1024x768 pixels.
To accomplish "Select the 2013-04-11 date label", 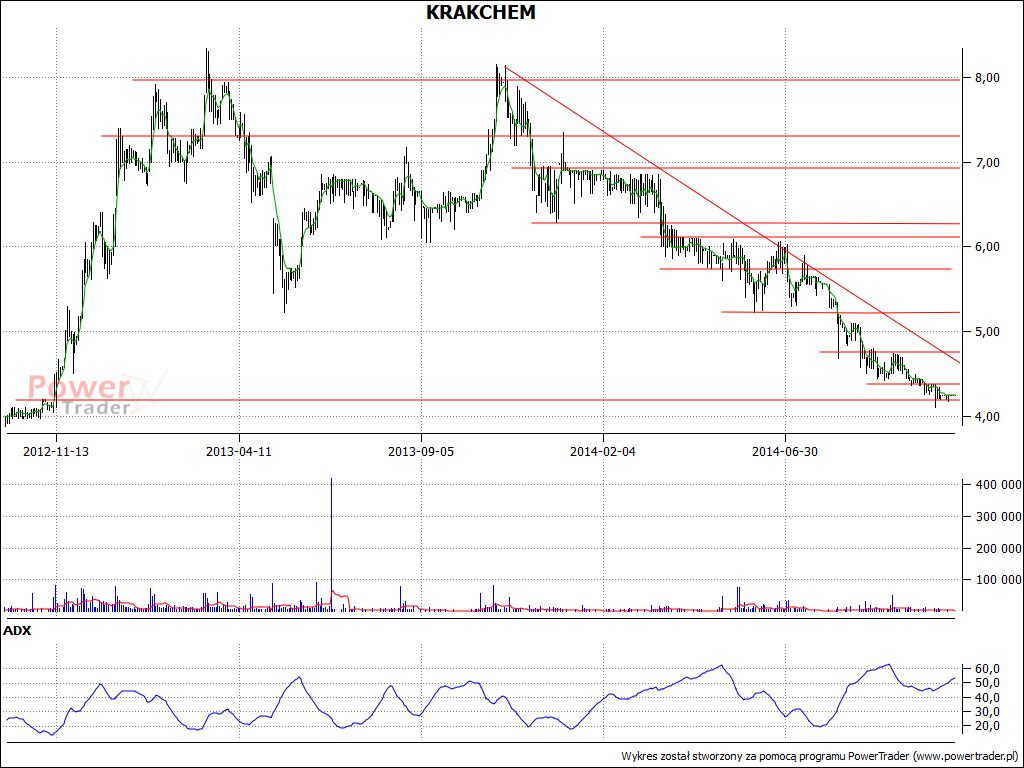I will pyautogui.click(x=238, y=451).
